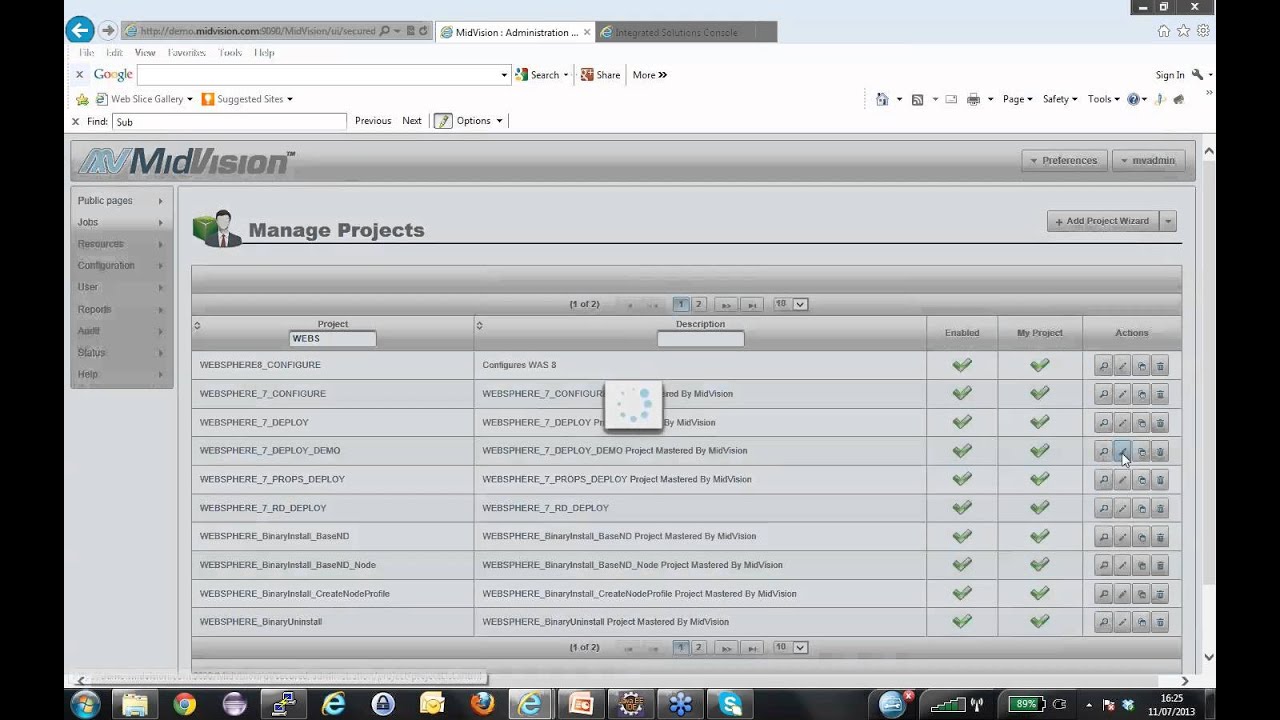The height and width of the screenshot is (720, 1280).
Task: Open Google Chrome from the taskbar
Action: pyautogui.click(x=184, y=704)
